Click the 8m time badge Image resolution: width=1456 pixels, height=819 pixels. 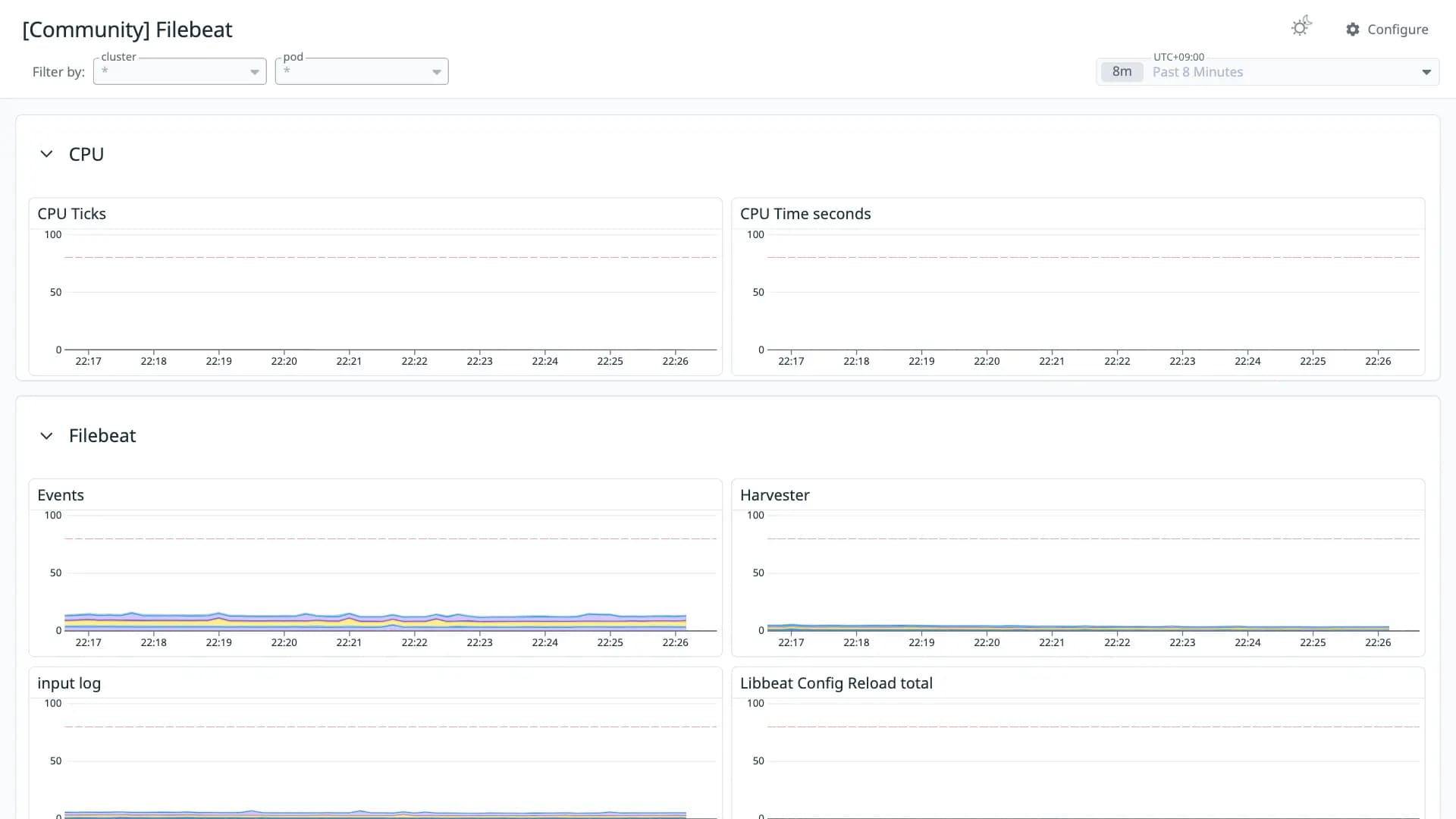[1122, 72]
